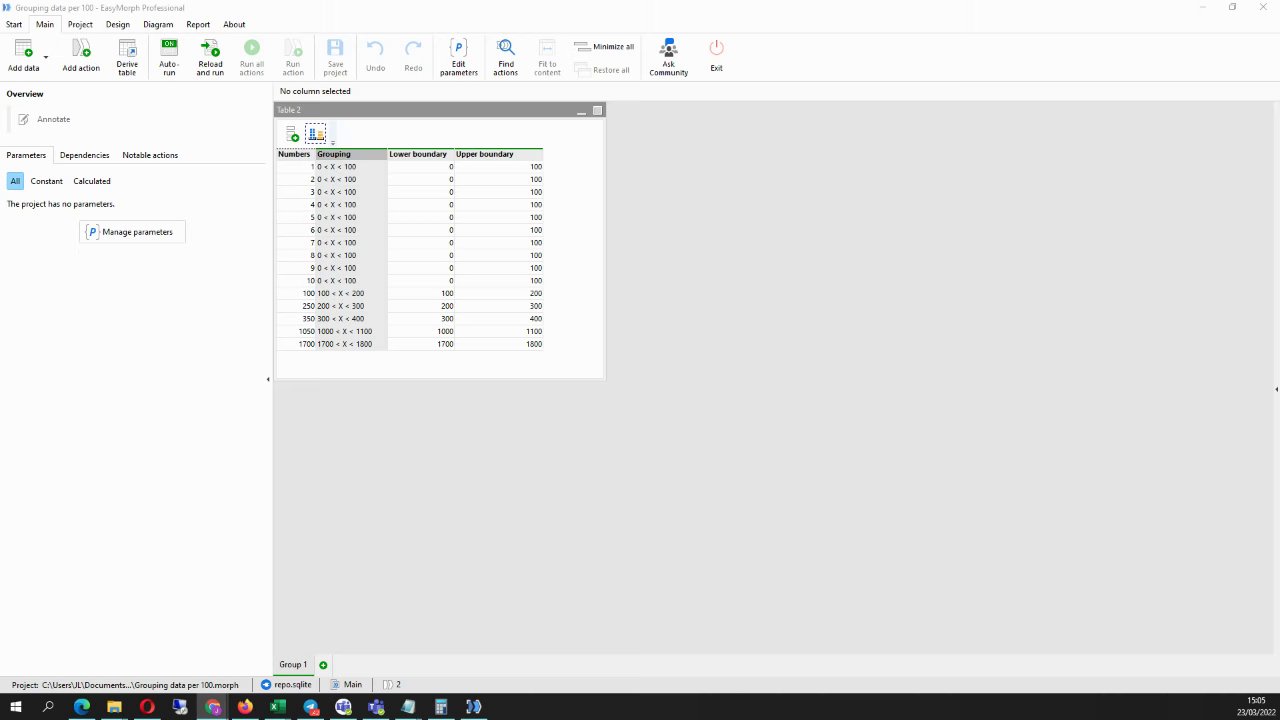Click the add action icon in Table 2

click(x=292, y=133)
